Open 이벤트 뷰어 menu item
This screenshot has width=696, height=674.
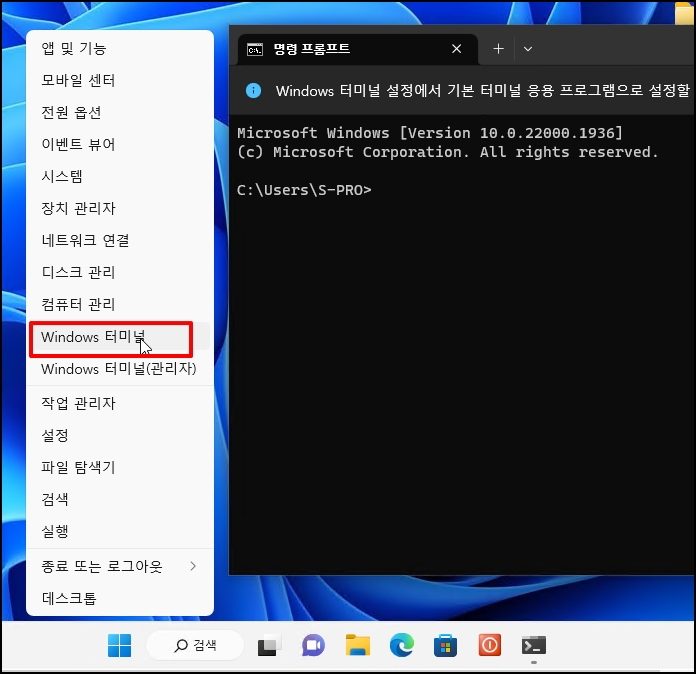tap(120, 144)
